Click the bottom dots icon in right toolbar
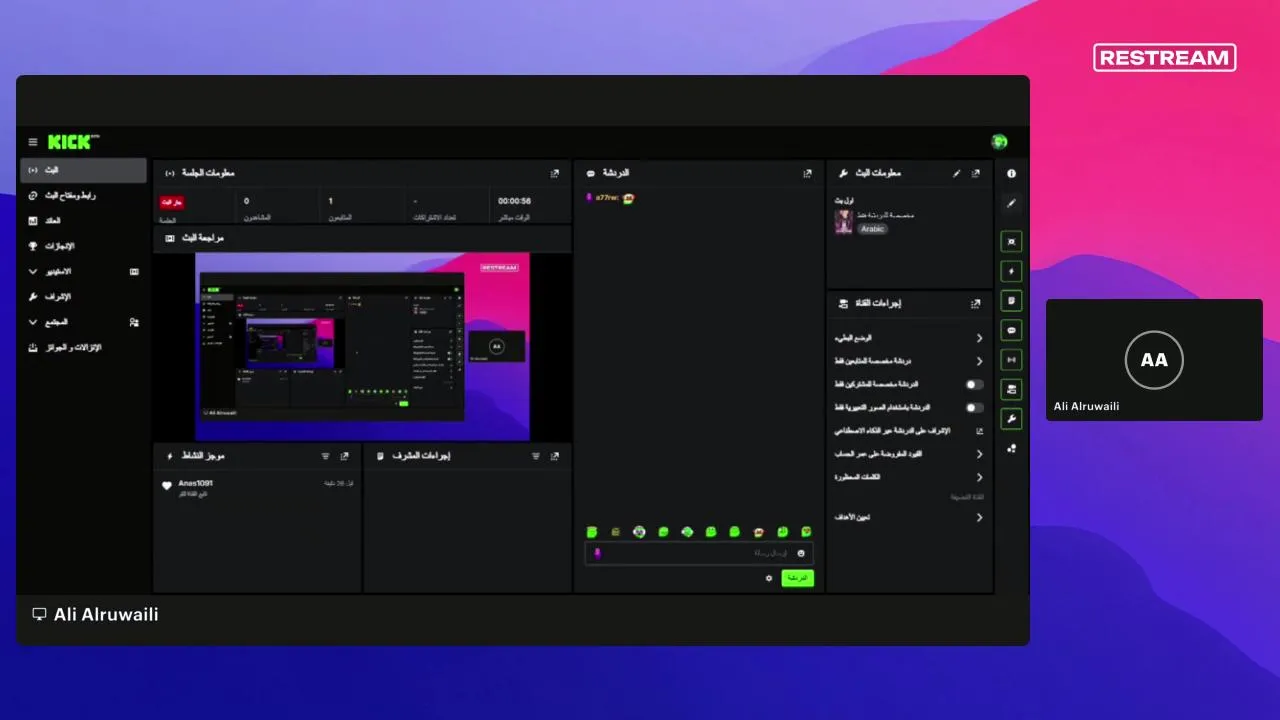The height and width of the screenshot is (720, 1280). [1011, 448]
